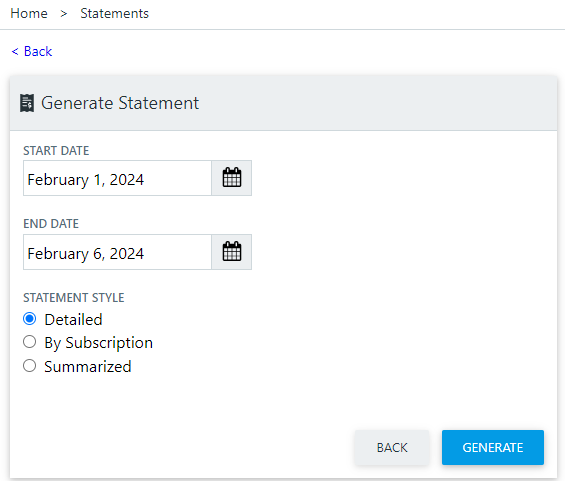565x481 pixels.
Task: Click the End Date text field
Action: [x=117, y=252]
